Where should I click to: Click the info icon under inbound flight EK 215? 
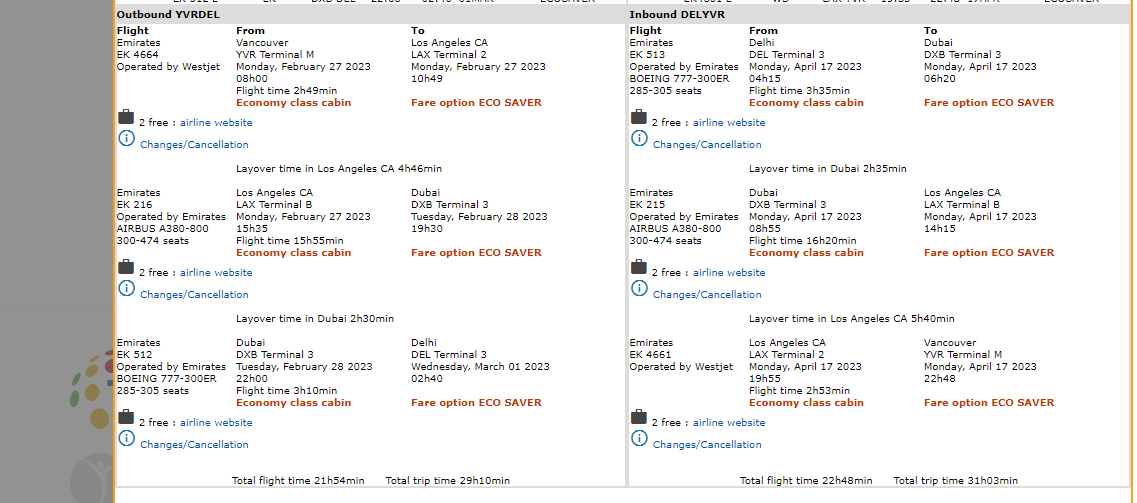[x=639, y=288]
